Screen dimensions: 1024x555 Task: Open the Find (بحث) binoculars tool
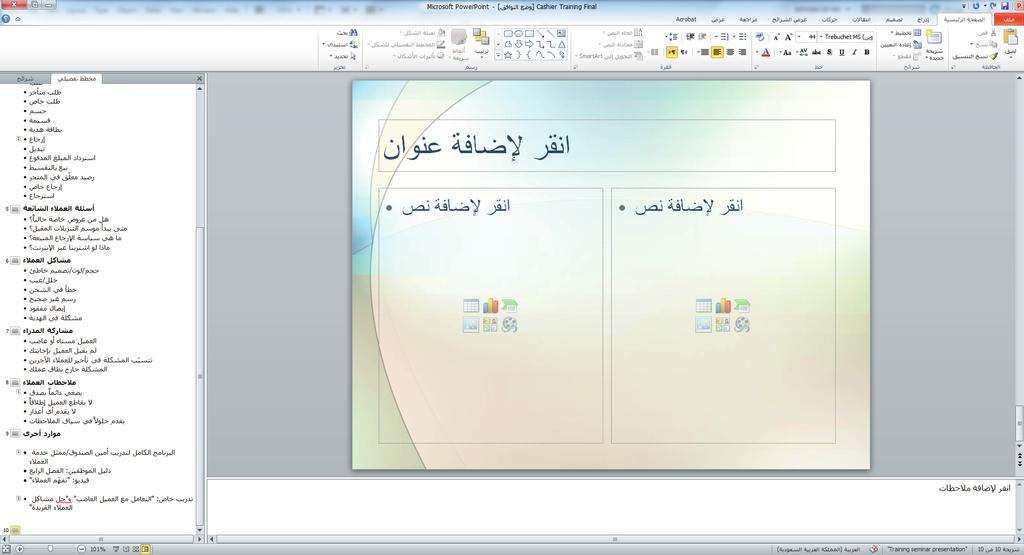point(347,33)
